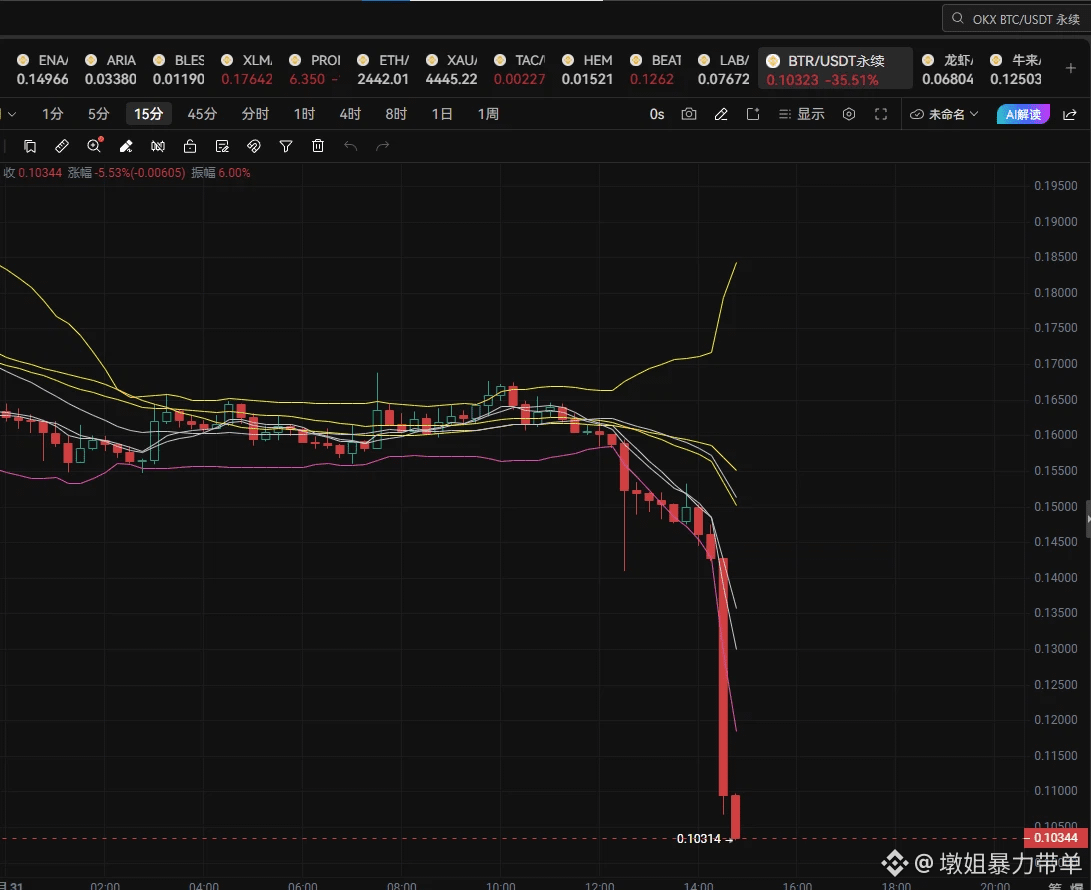Switch to 8时 timeframe
The image size is (1091, 890).
pos(396,114)
